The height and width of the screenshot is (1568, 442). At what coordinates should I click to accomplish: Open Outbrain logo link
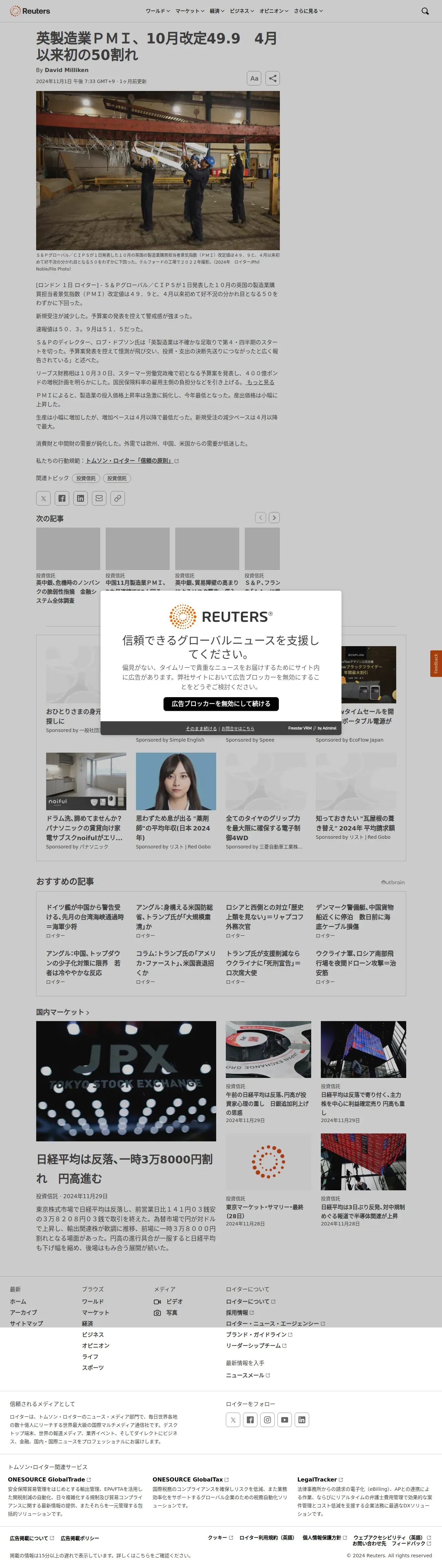click(393, 882)
